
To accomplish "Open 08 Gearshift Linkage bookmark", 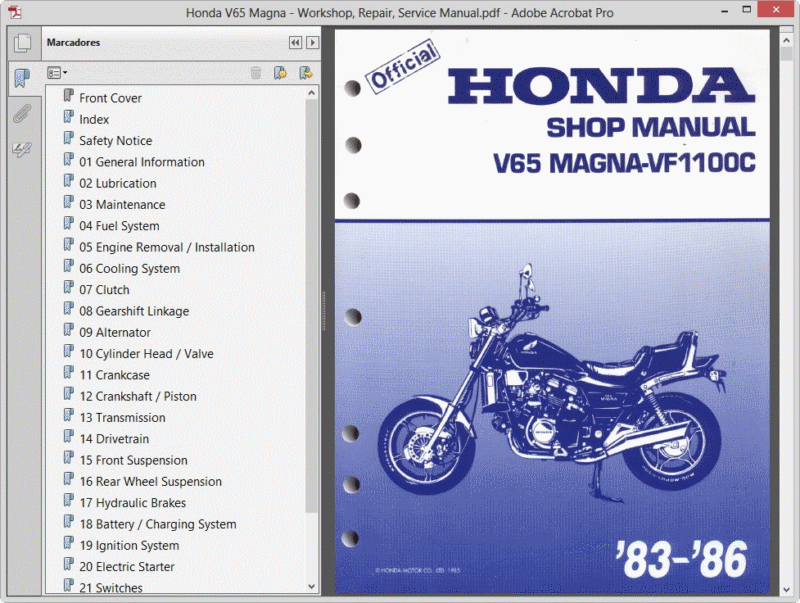I will tap(134, 311).
